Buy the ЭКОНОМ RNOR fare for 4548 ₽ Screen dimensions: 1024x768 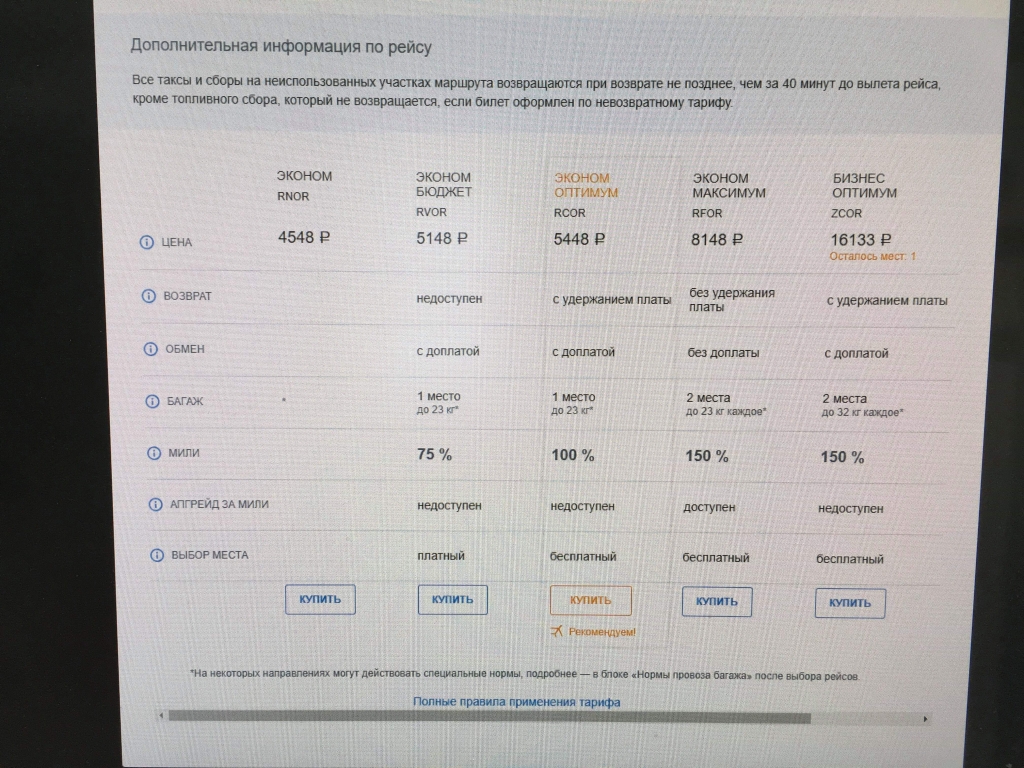pos(320,599)
